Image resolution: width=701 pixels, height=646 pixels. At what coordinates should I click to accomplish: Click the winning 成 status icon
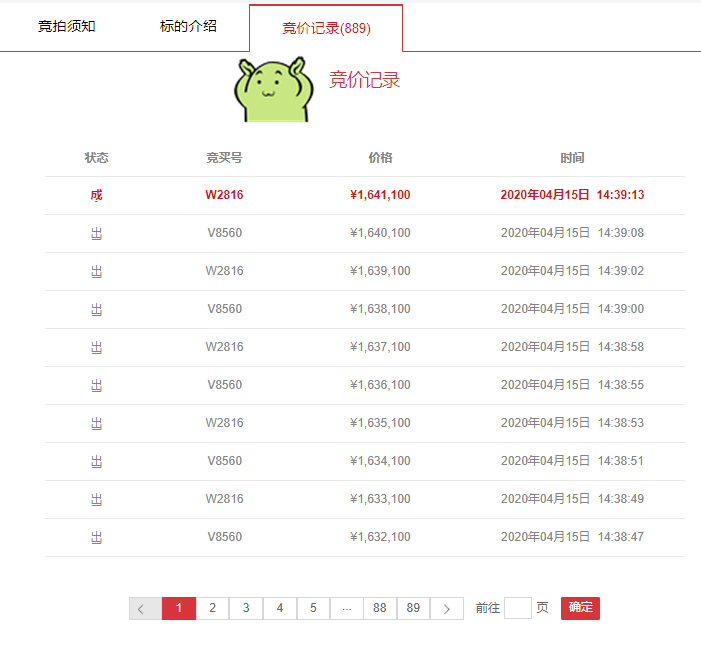pos(96,195)
